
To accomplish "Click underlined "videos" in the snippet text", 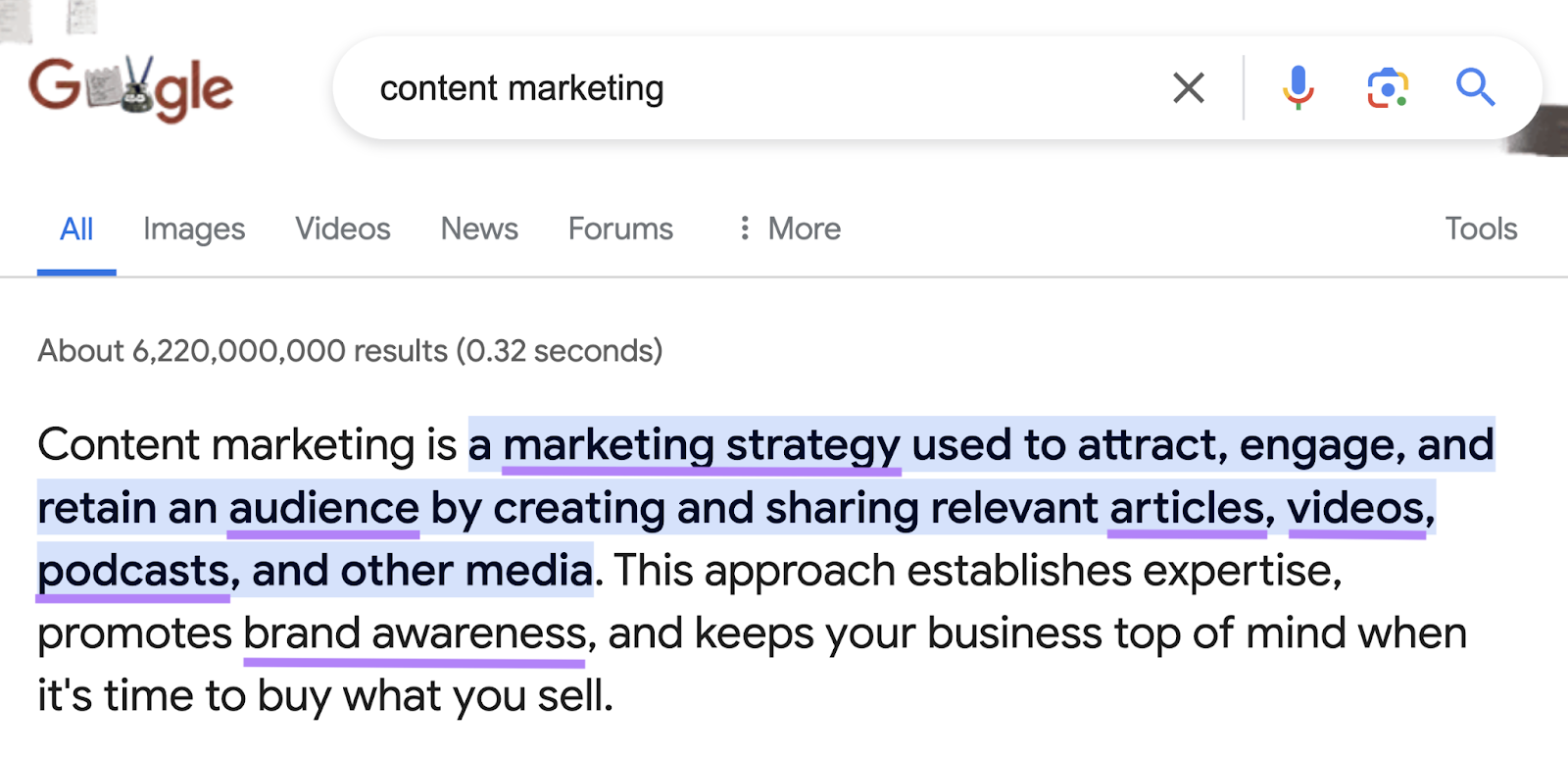I will coord(1356,508).
